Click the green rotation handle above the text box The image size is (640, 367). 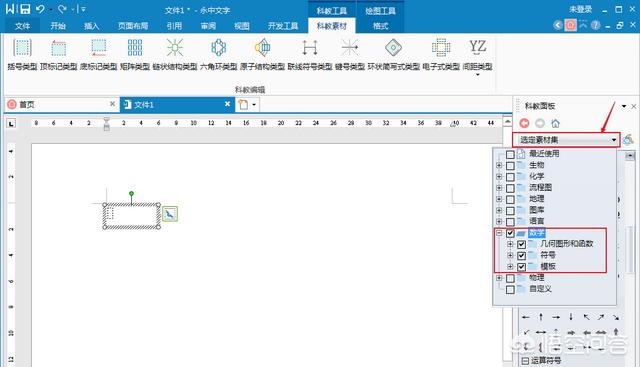(x=131, y=194)
